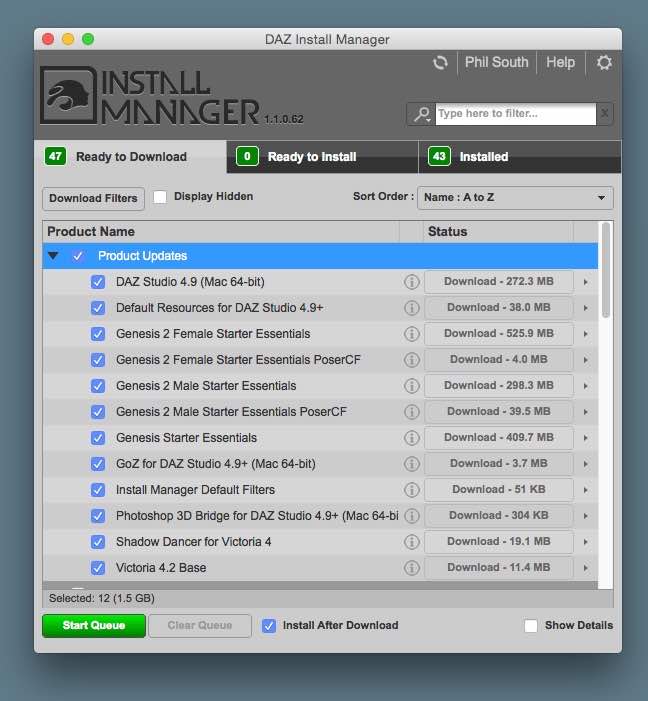Image resolution: width=648 pixels, height=701 pixels.
Task: Click Download - 19.1 MB button
Action: tap(499, 541)
